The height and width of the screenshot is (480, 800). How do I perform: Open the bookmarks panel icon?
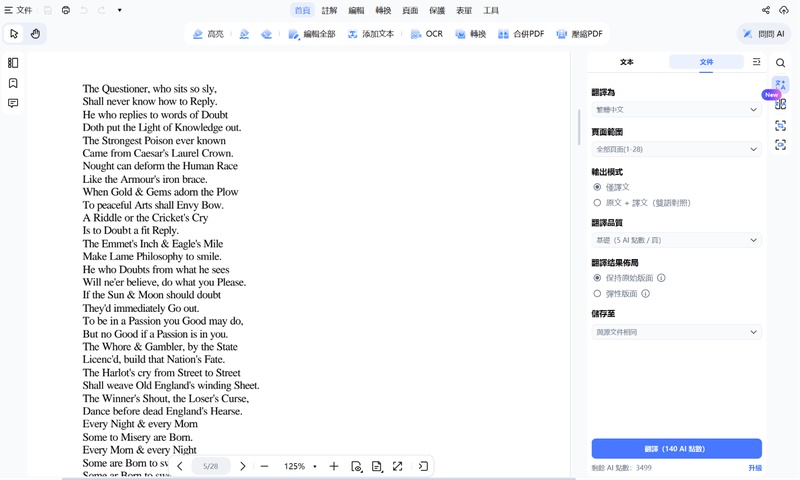[x=13, y=83]
